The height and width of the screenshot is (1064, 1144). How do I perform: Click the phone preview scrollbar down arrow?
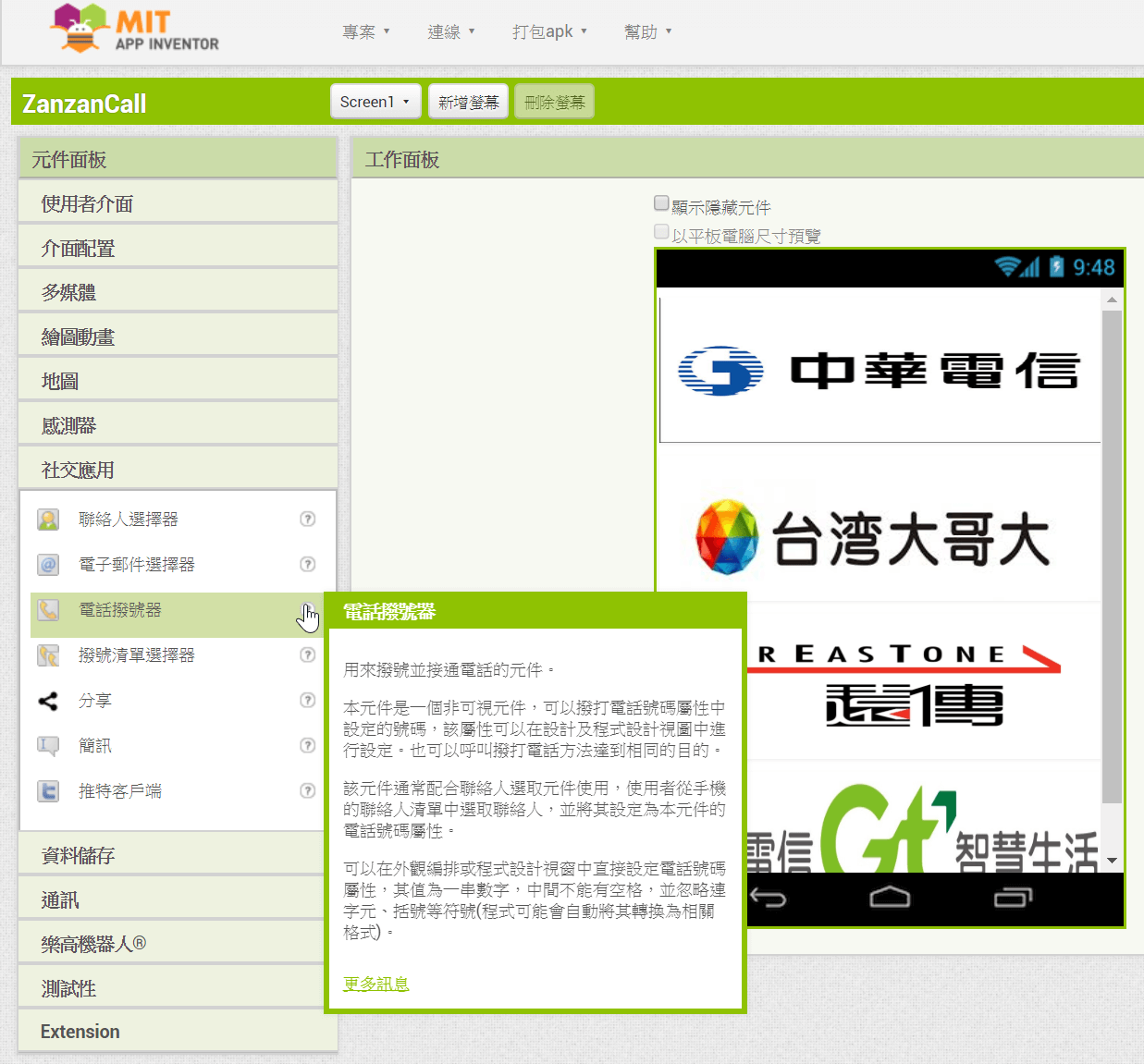click(1112, 861)
